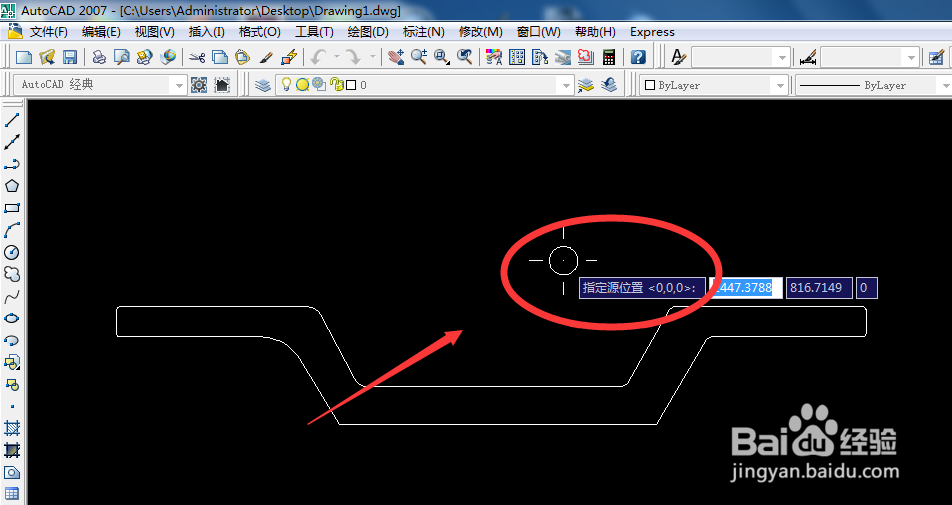952x505 pixels.
Task: Click the Redo arrow
Action: click(353, 57)
